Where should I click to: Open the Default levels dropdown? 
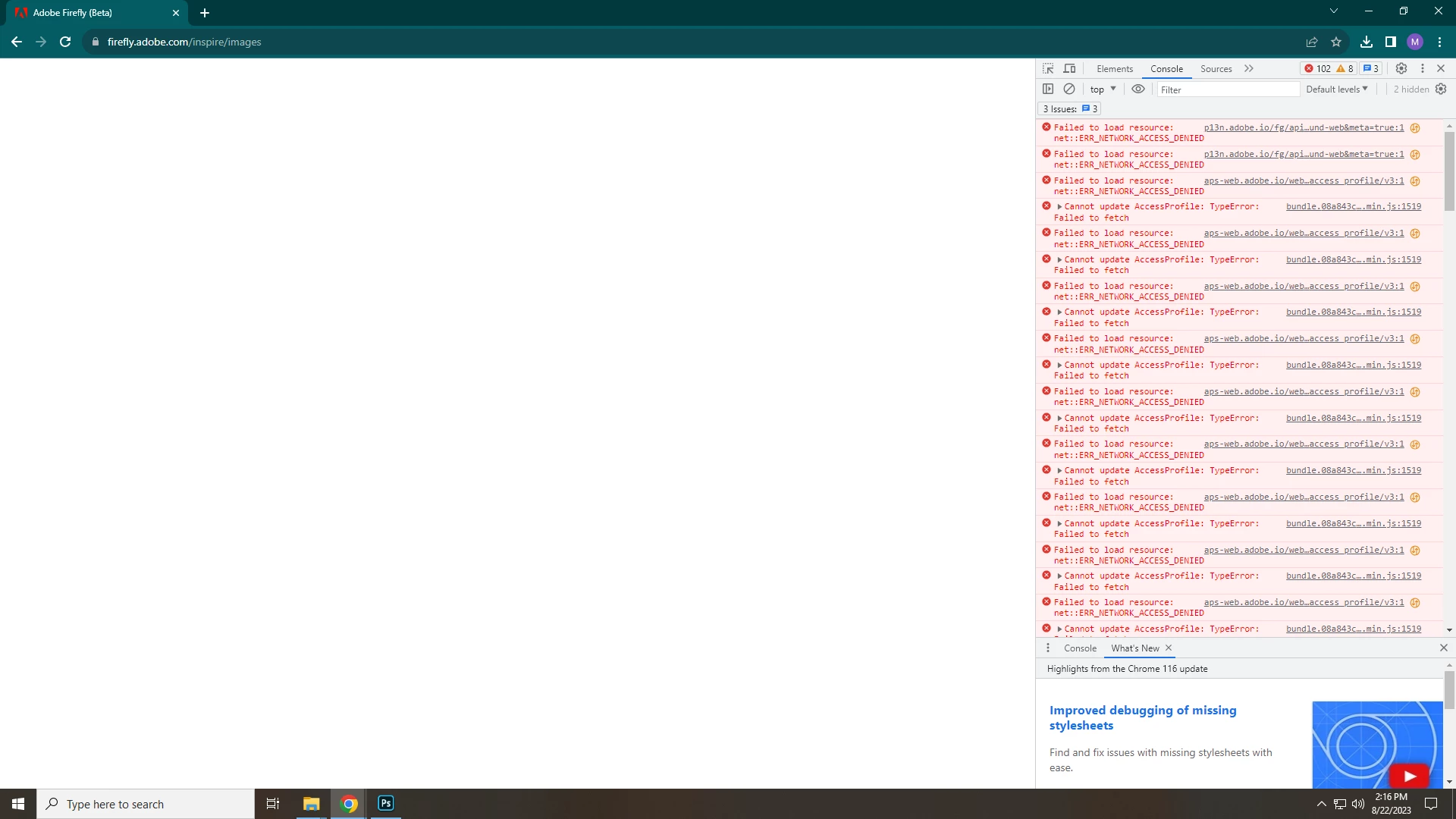coord(1337,89)
